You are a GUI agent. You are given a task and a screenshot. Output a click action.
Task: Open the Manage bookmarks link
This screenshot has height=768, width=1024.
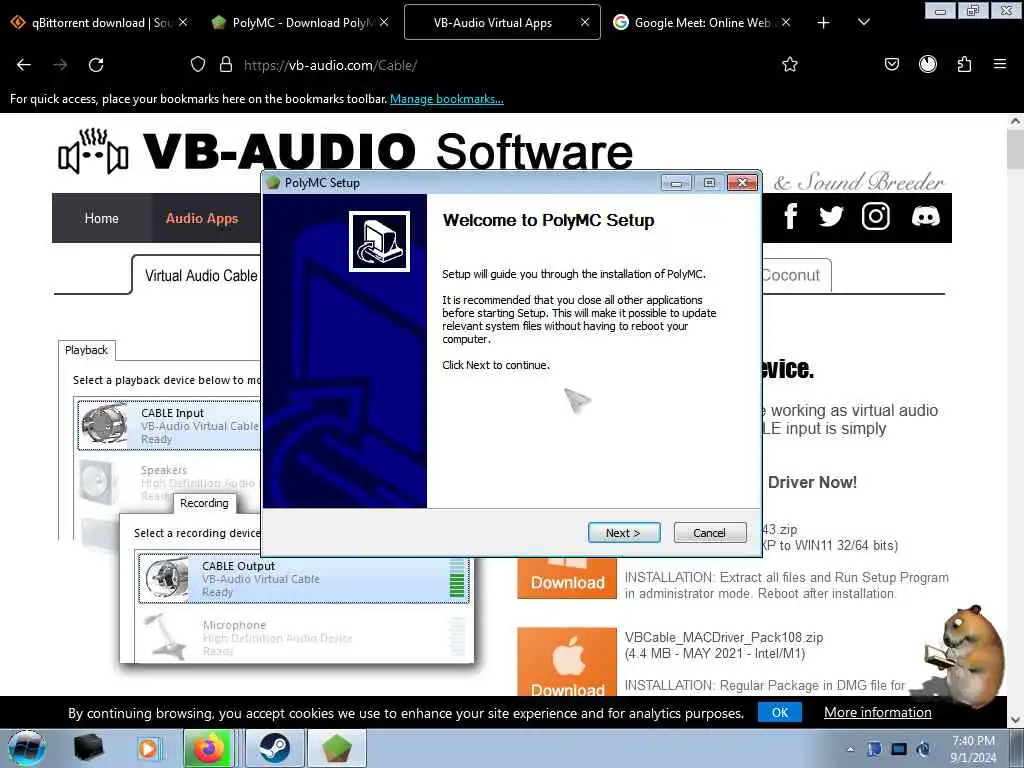tap(447, 99)
